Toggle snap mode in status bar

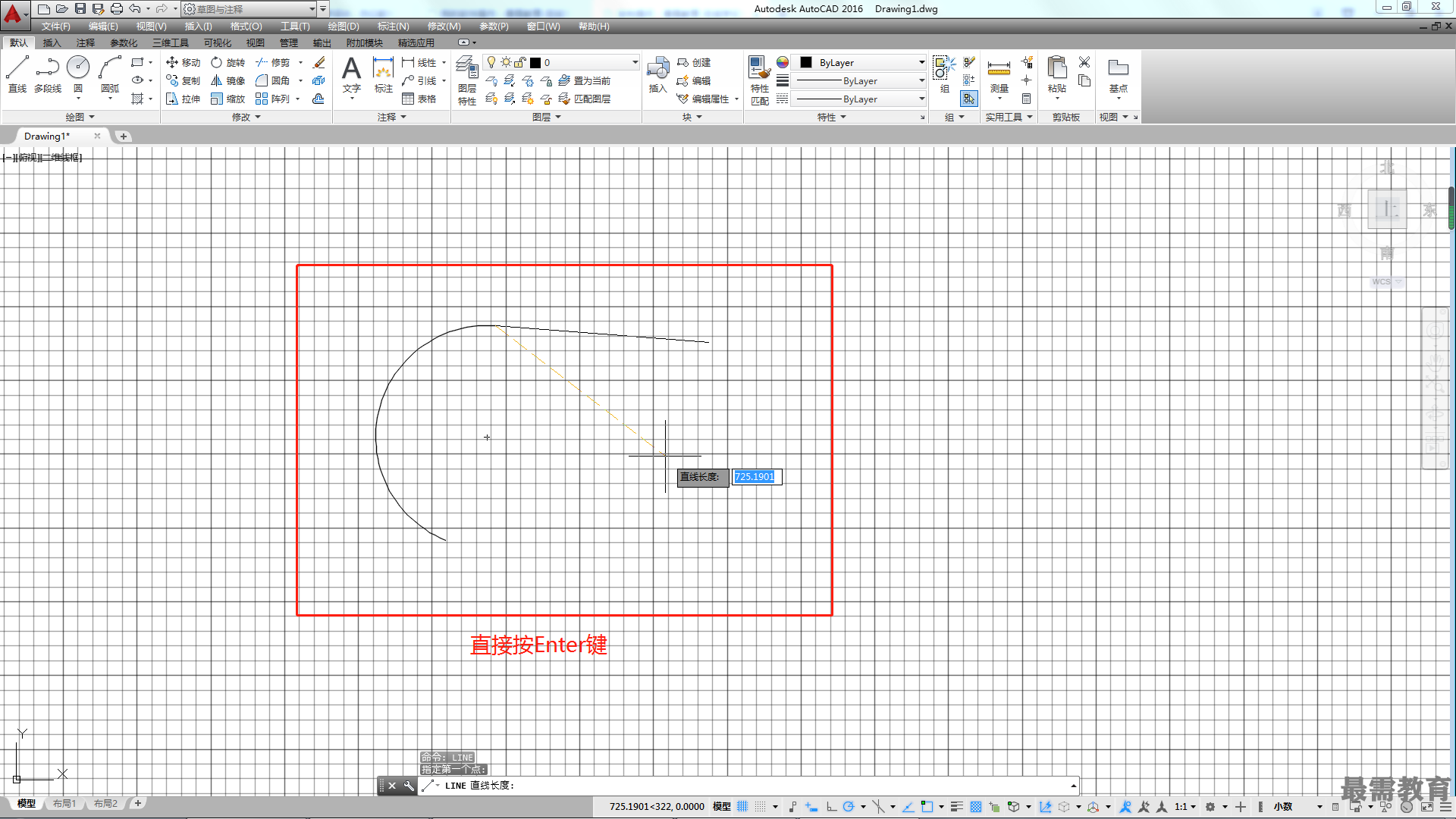[x=760, y=806]
